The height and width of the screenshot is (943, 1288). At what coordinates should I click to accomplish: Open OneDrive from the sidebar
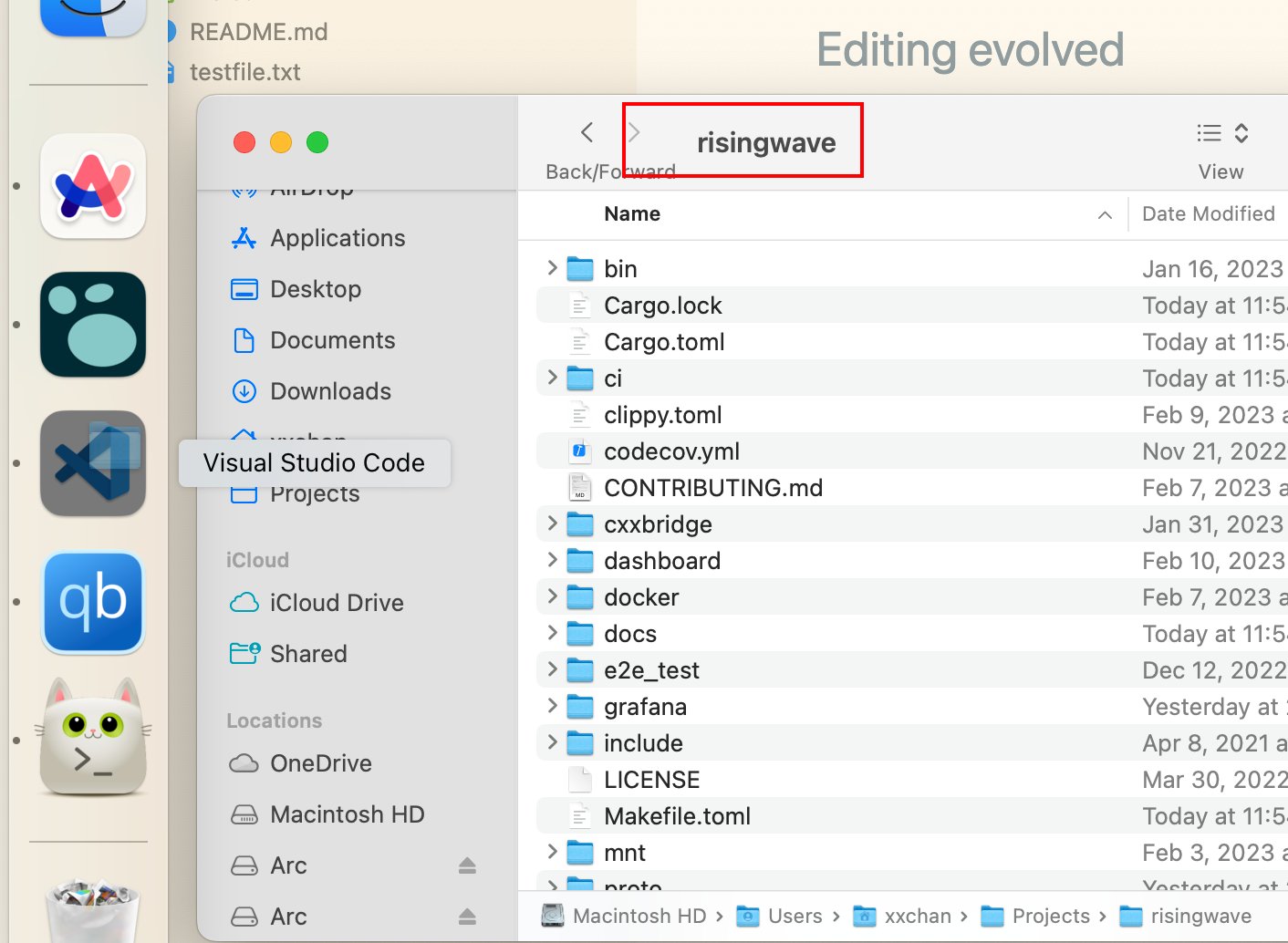point(321,763)
